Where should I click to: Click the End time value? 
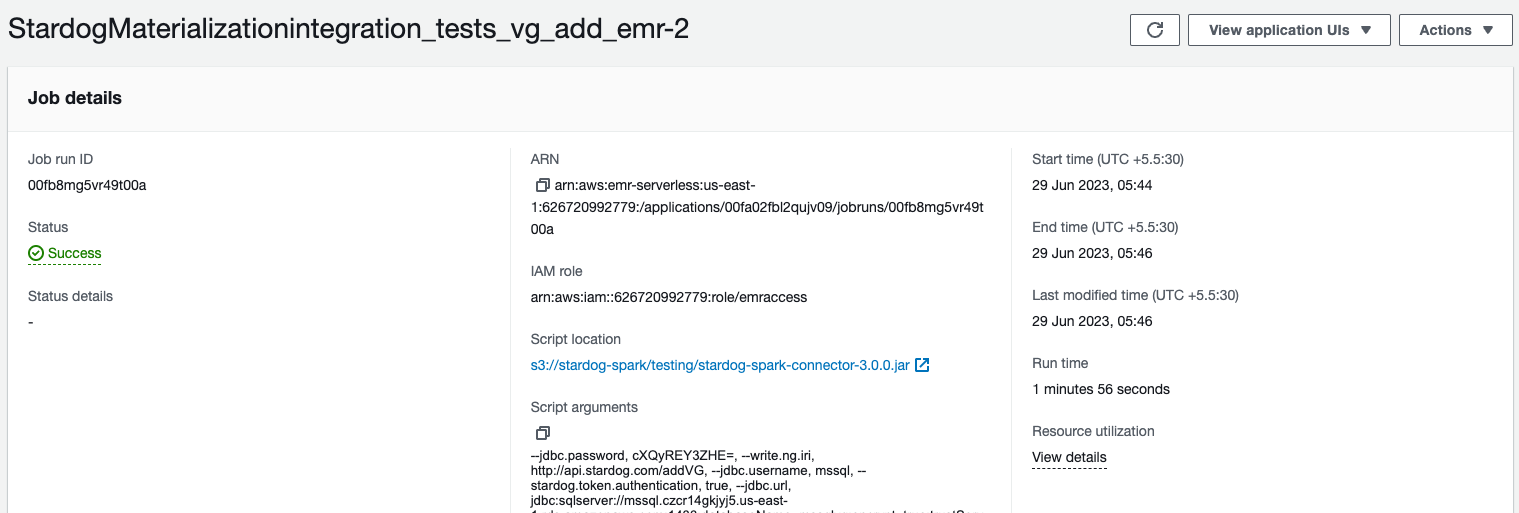pos(1092,253)
